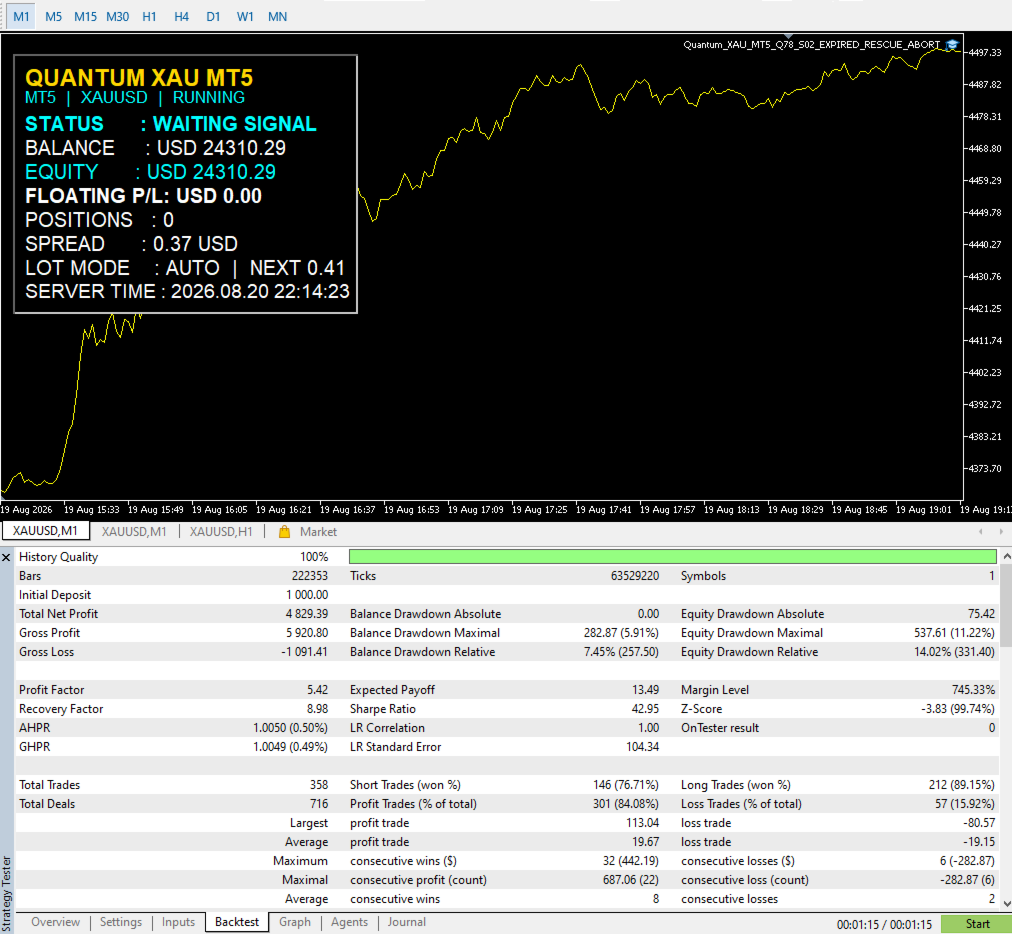Switch chart to M15 timeframe
1012x934 pixels.
point(85,17)
